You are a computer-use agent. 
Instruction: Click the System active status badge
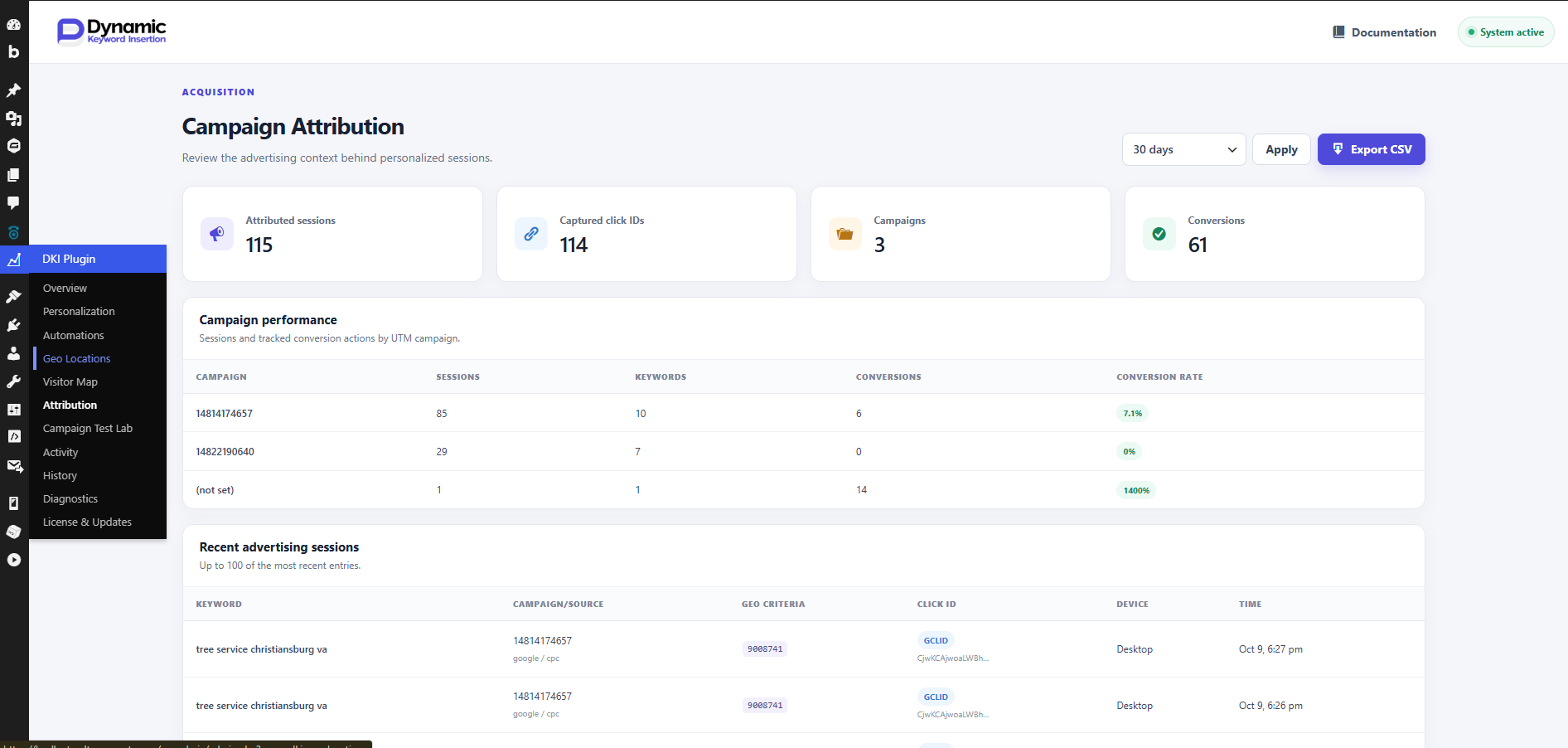click(x=1506, y=32)
